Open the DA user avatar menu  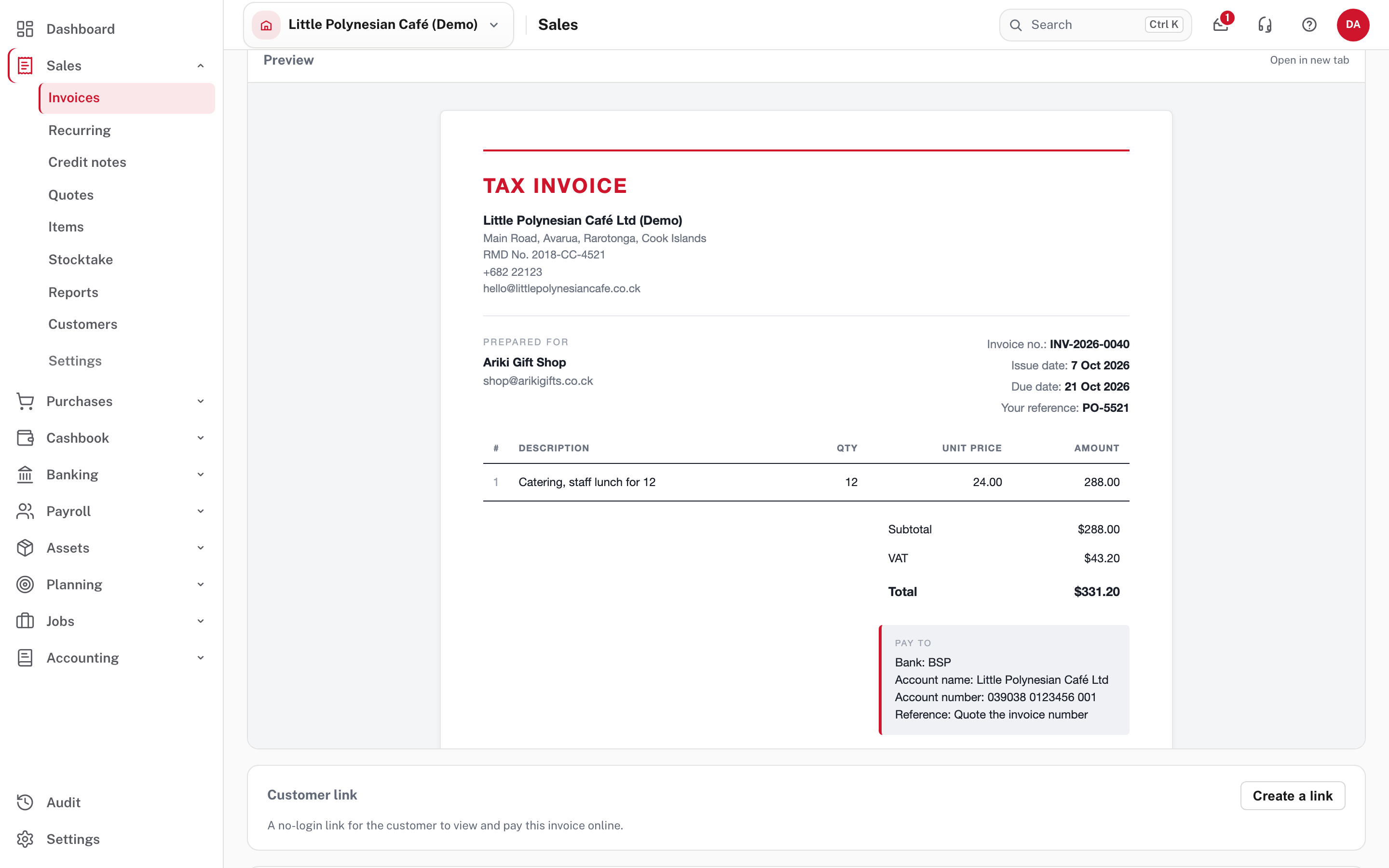pos(1353,25)
